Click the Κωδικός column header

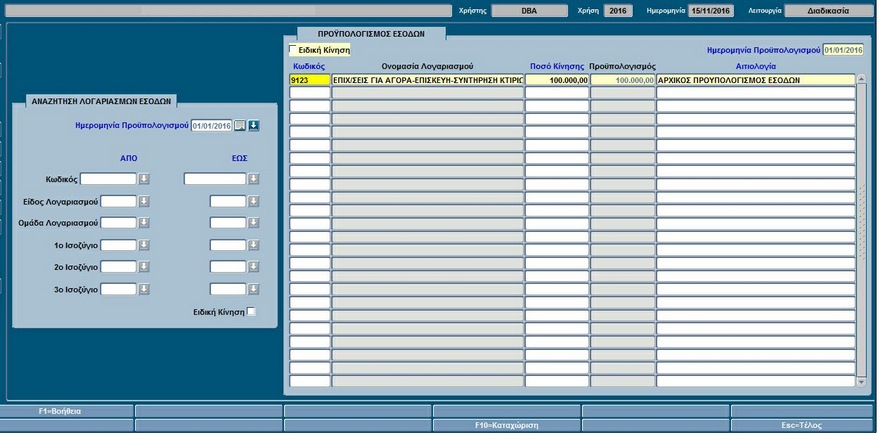click(309, 66)
